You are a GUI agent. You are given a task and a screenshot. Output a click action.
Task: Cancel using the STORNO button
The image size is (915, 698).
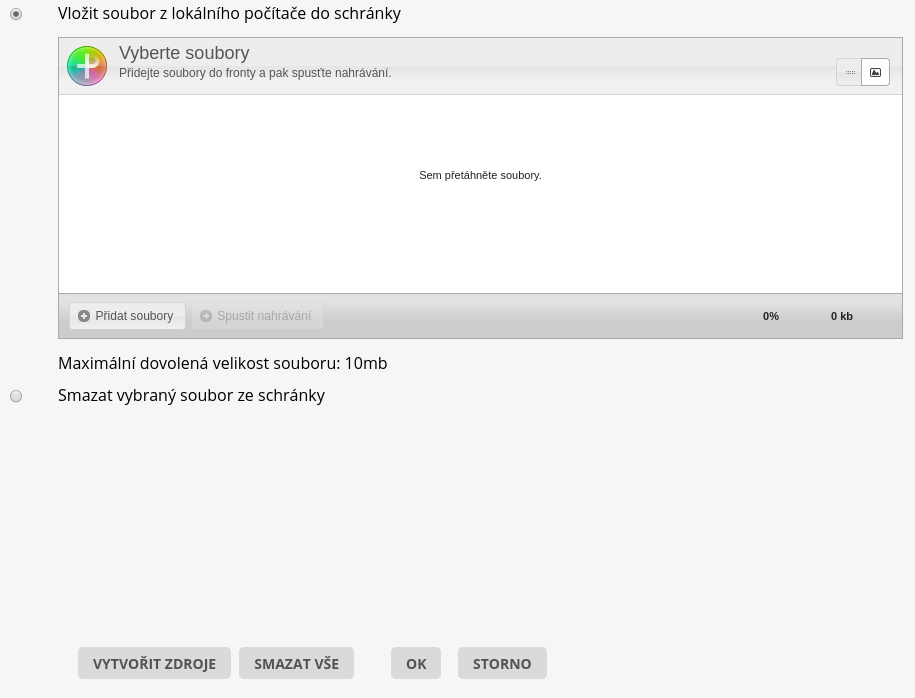502,663
